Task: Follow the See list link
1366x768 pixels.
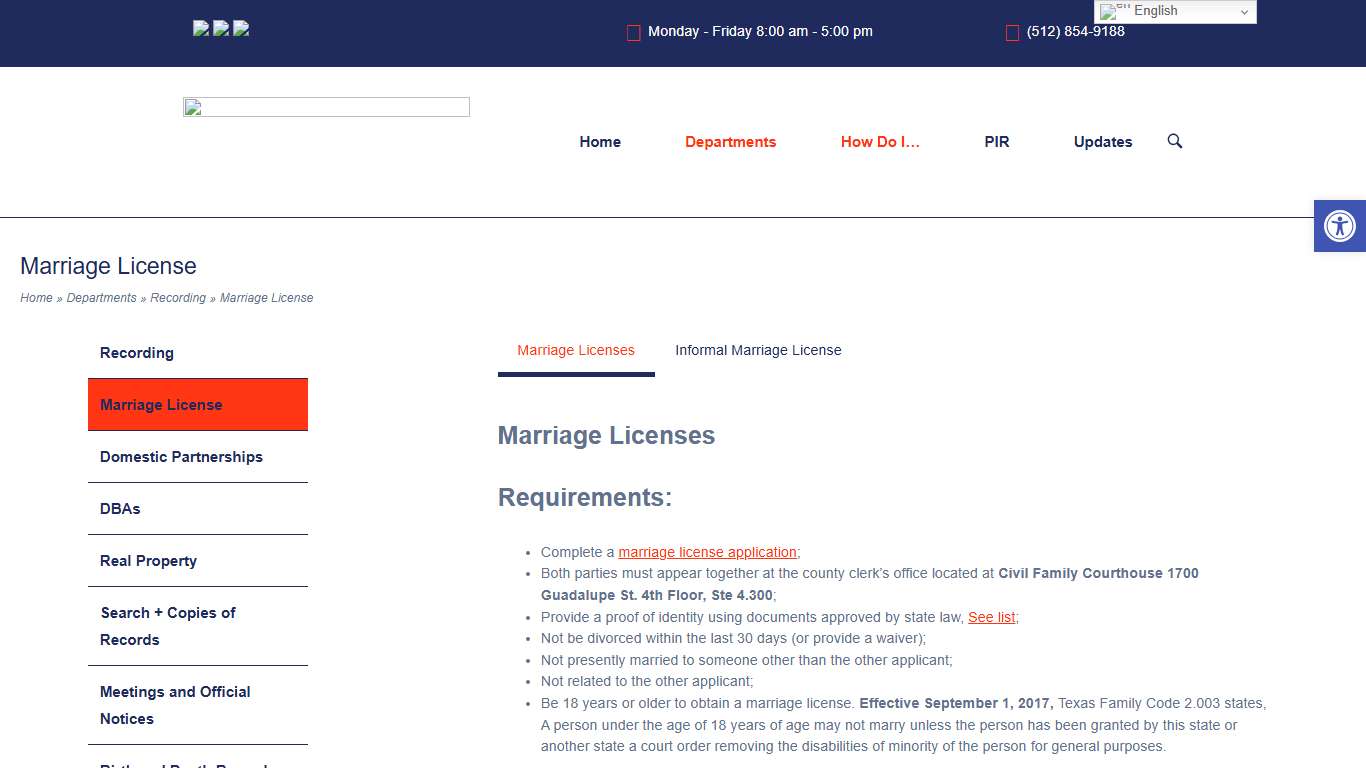Action: (991, 617)
